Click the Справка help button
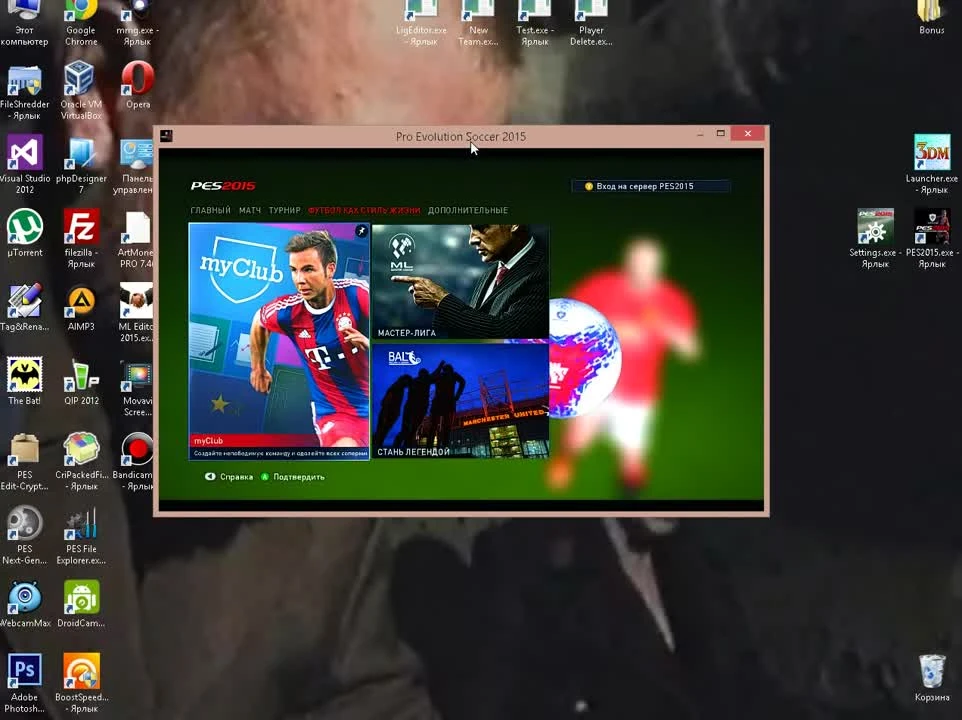 click(229, 477)
